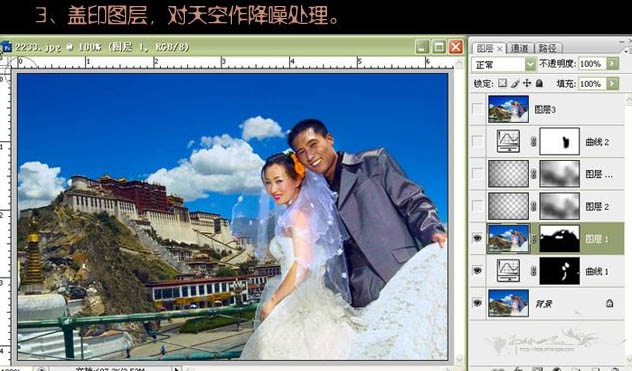Hide the 曲线 1 layer eye icon
This screenshot has height=371, width=632.
click(478, 270)
